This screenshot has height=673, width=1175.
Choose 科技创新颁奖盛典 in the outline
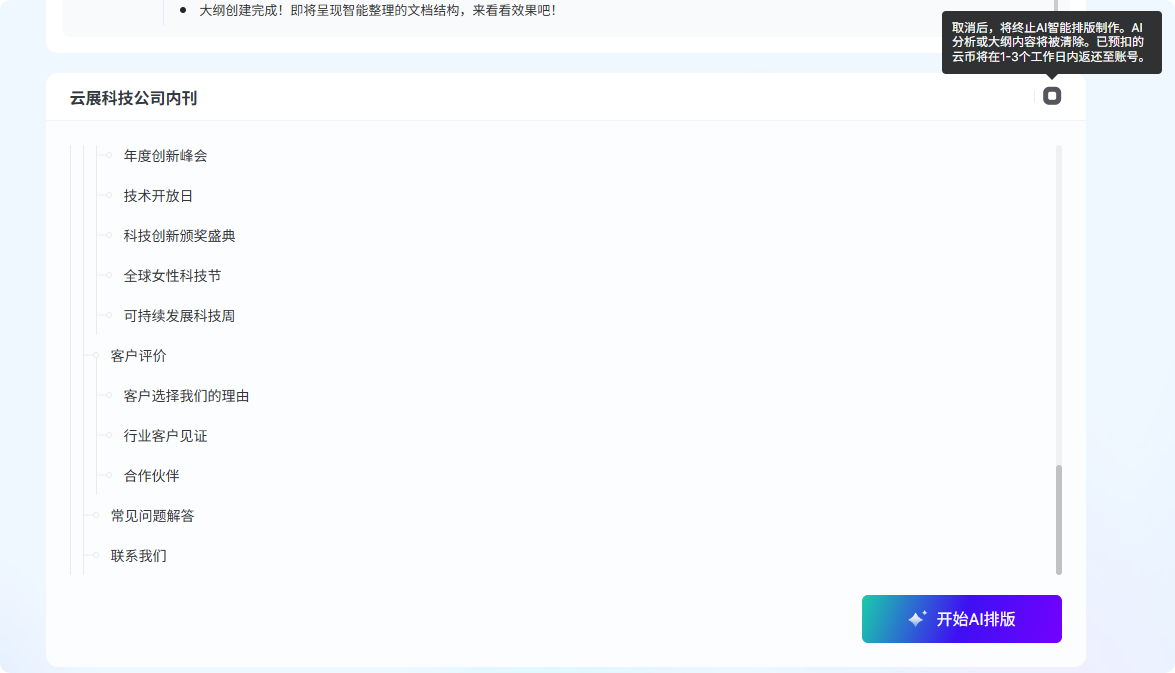(179, 236)
